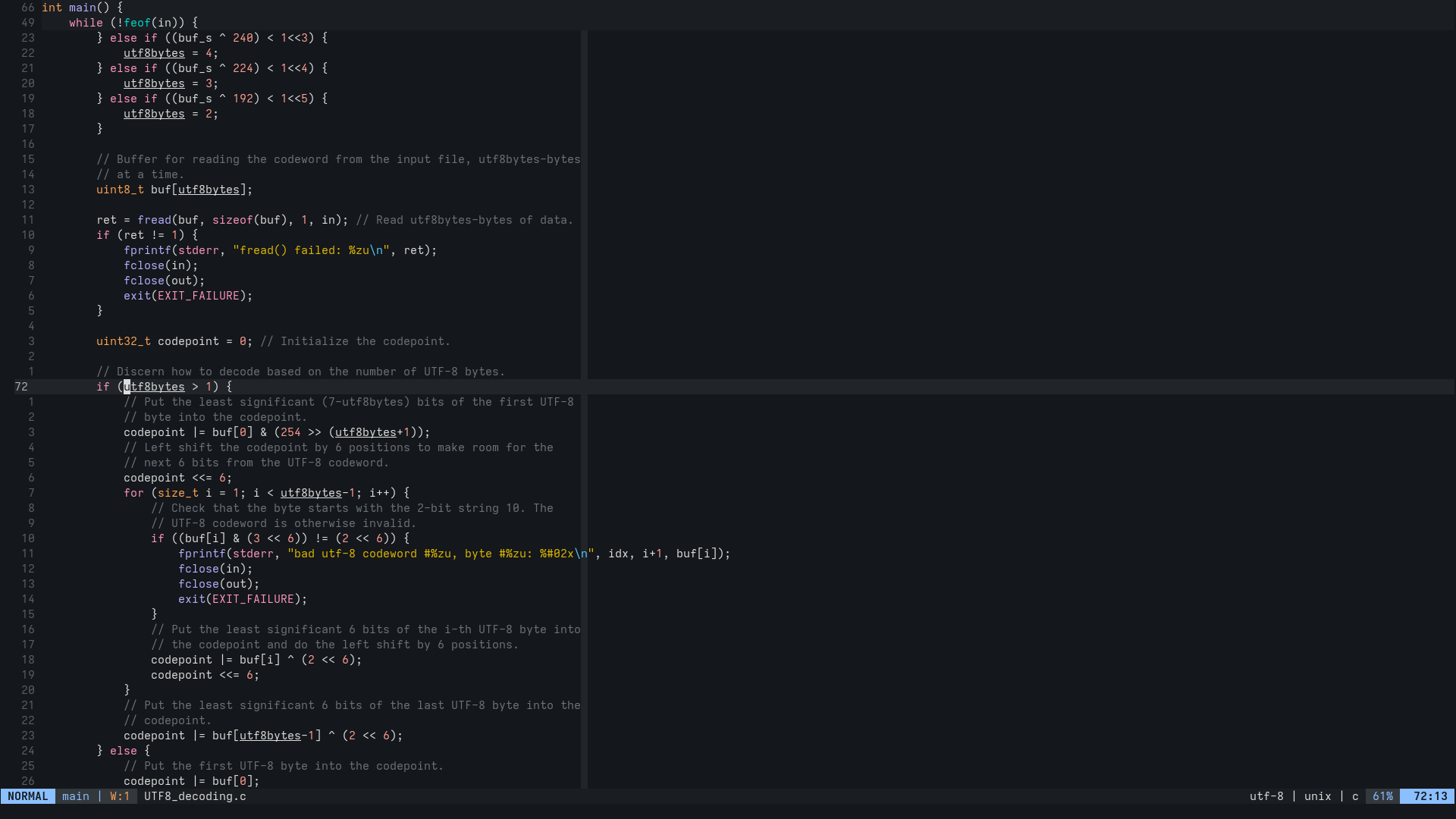Click the comment '// Read utf8bytes-bytes of data.'
This screenshot has width=1456, height=819.
click(465, 220)
